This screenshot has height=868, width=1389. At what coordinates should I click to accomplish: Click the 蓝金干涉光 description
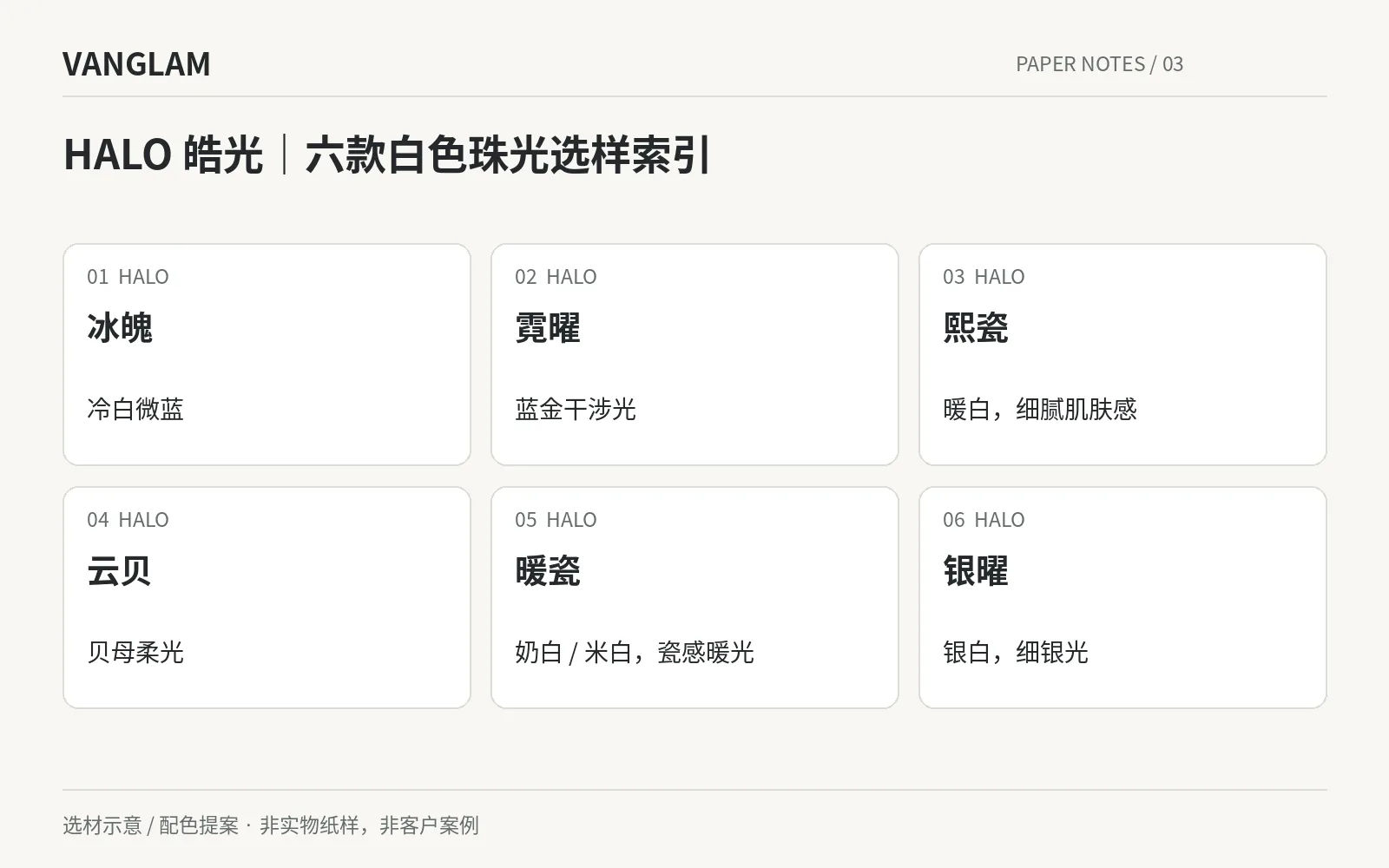click(576, 409)
